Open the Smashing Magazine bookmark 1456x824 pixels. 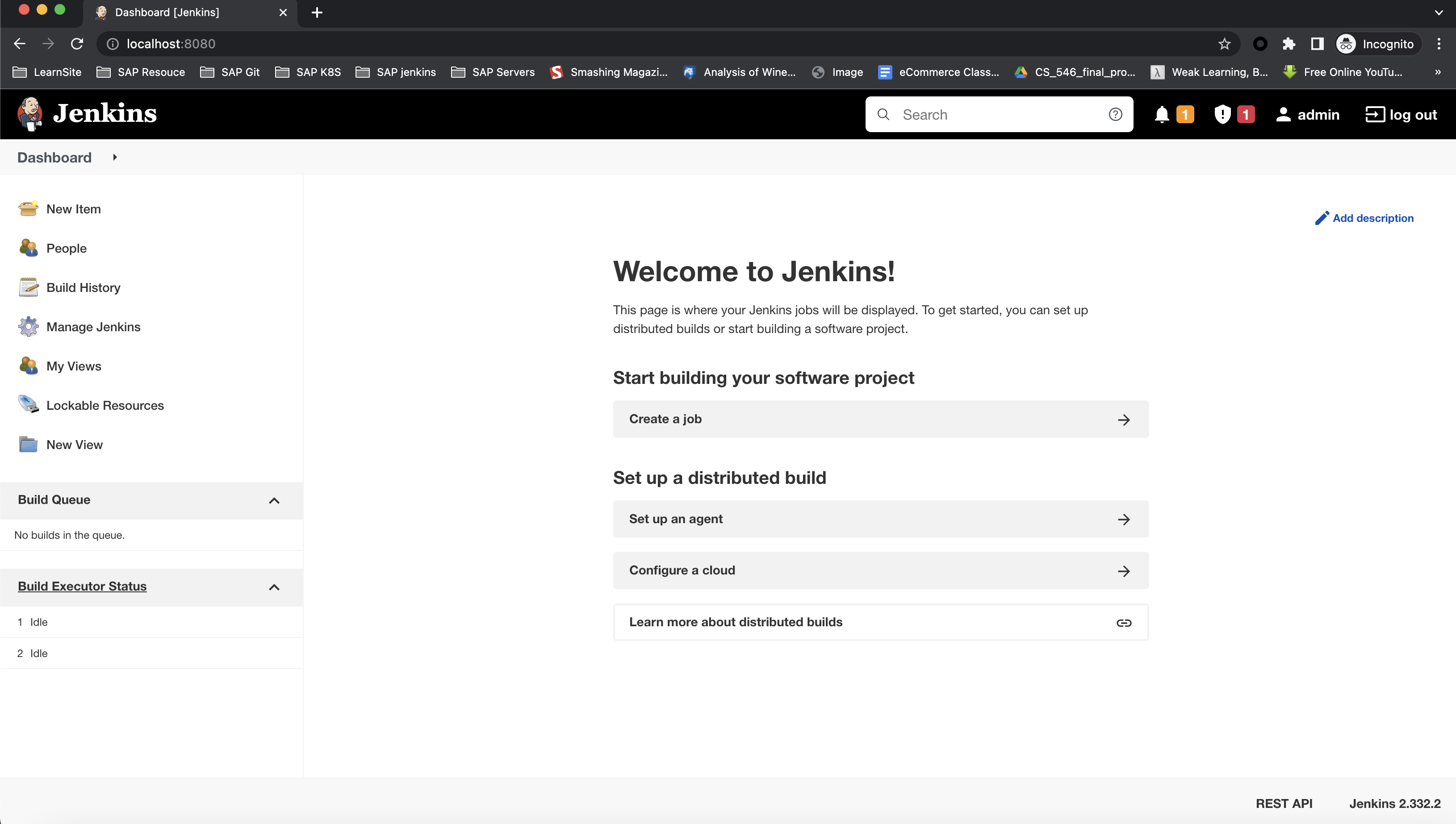[609, 72]
